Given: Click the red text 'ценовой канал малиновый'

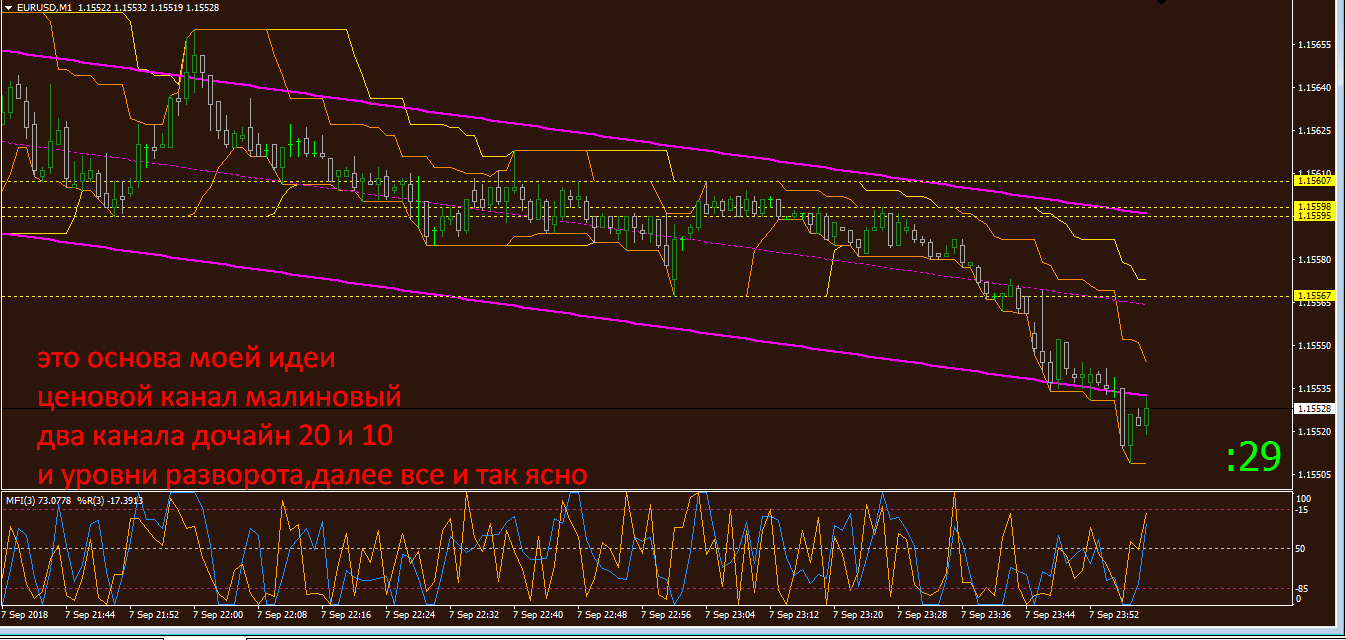Looking at the screenshot, I should click(219, 397).
